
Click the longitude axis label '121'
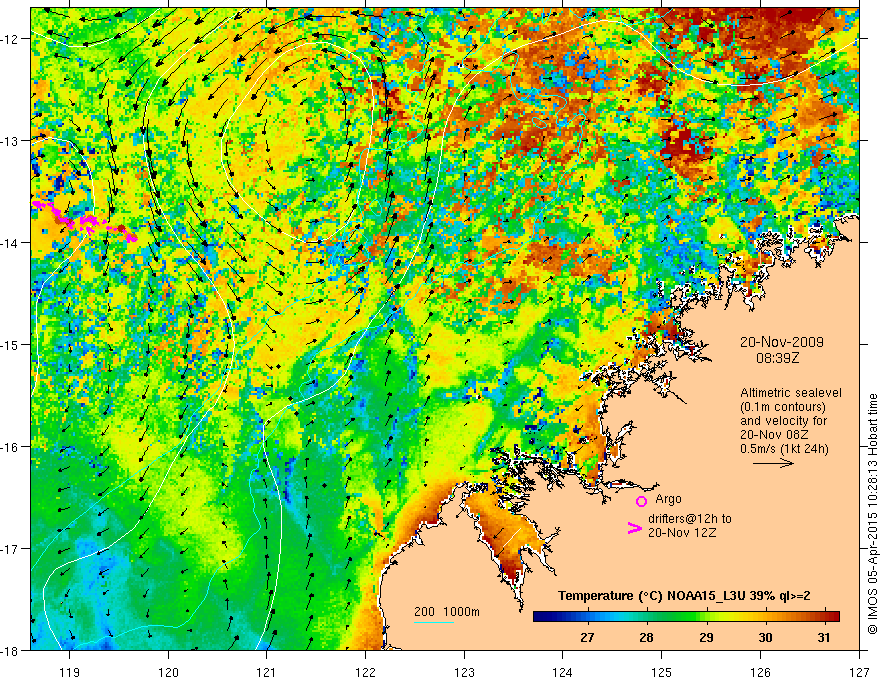pos(267,672)
